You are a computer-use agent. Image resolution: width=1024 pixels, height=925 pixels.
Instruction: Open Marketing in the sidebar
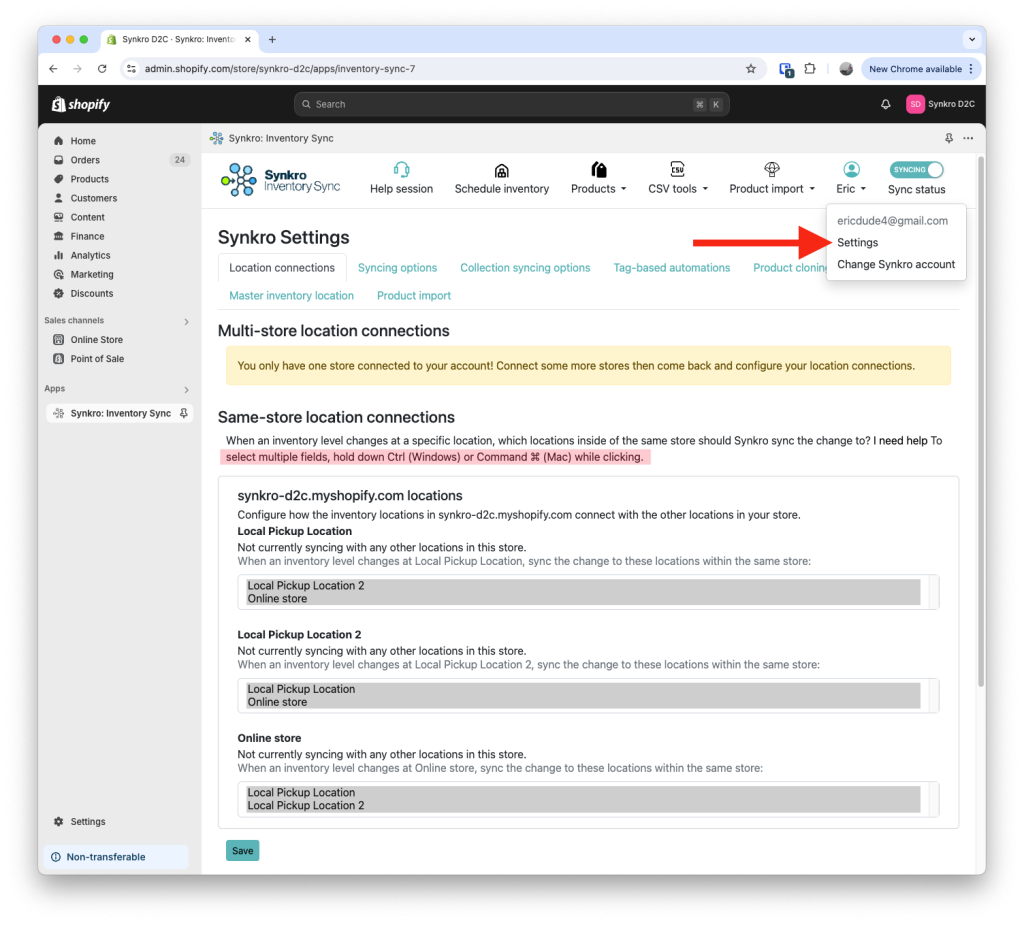92,274
